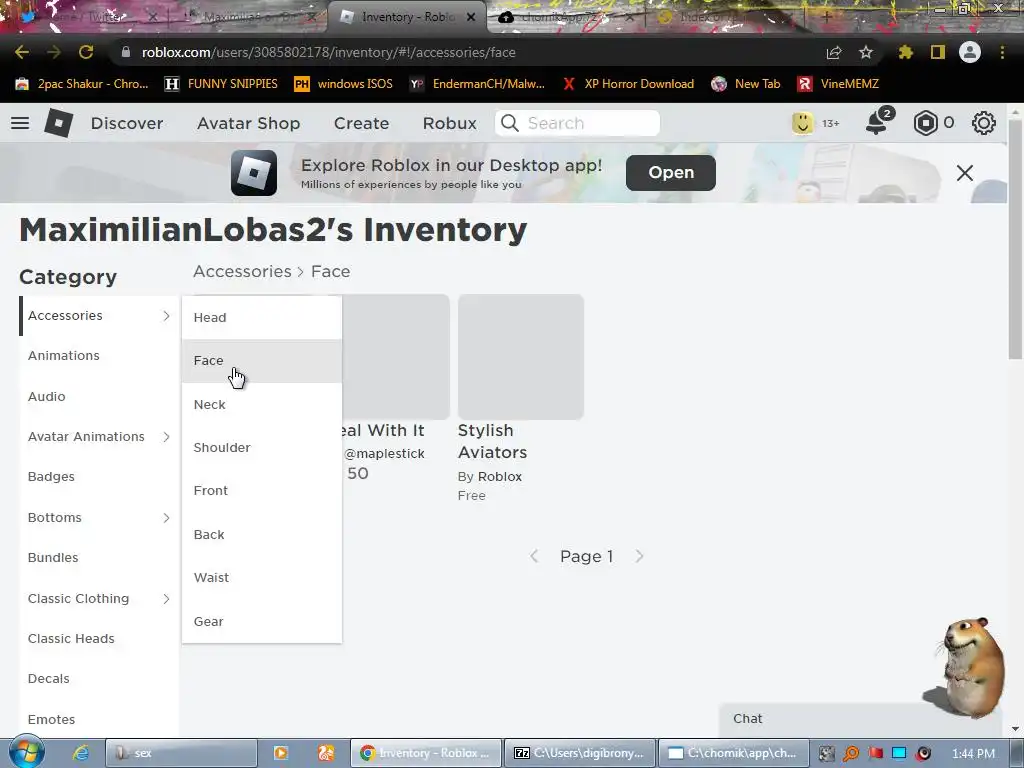This screenshot has width=1024, height=768.
Task: Open the Chrome profile avatar icon
Action: coord(970,52)
